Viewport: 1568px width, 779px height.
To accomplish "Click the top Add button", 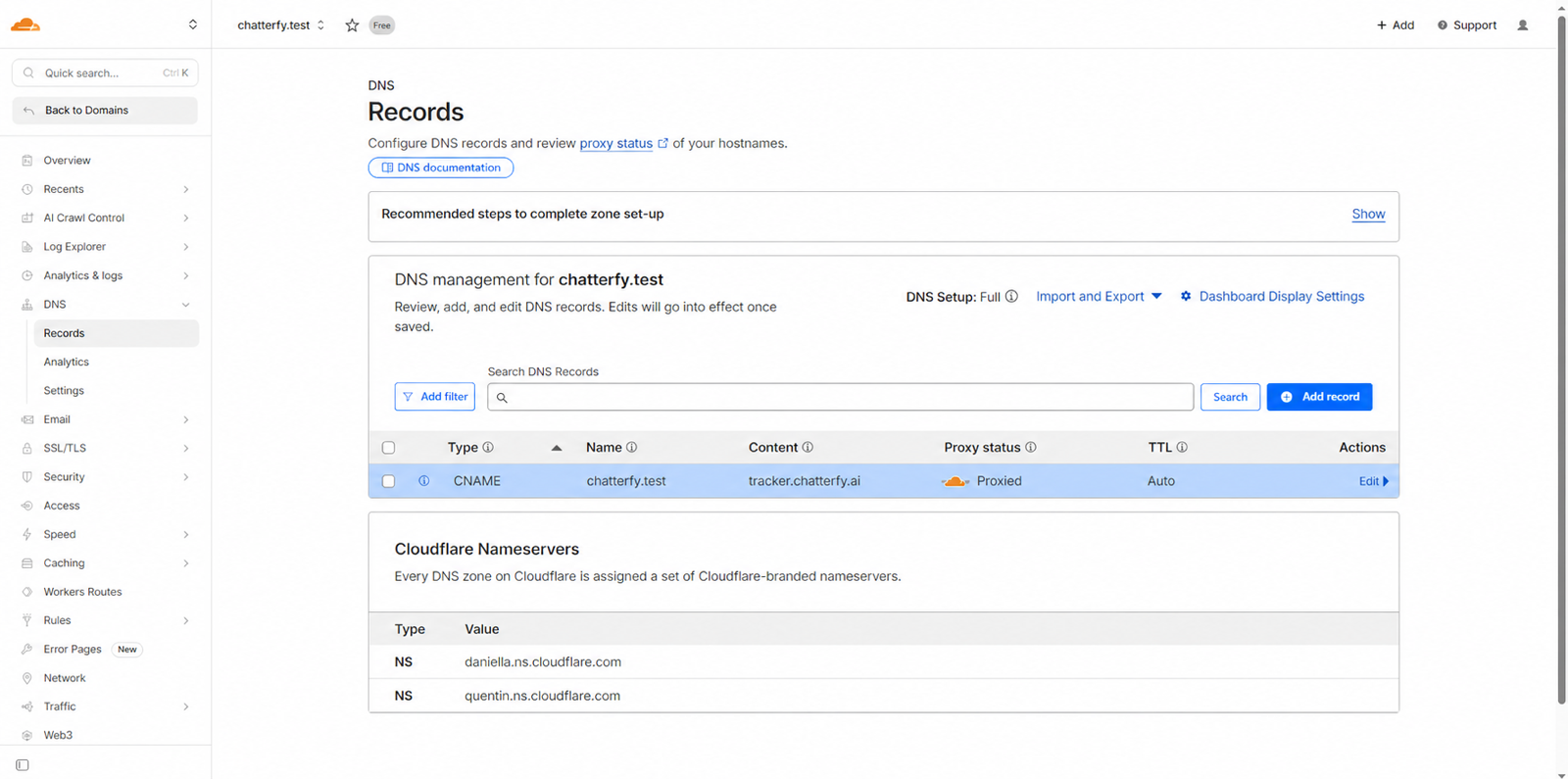I will click(x=1396, y=25).
